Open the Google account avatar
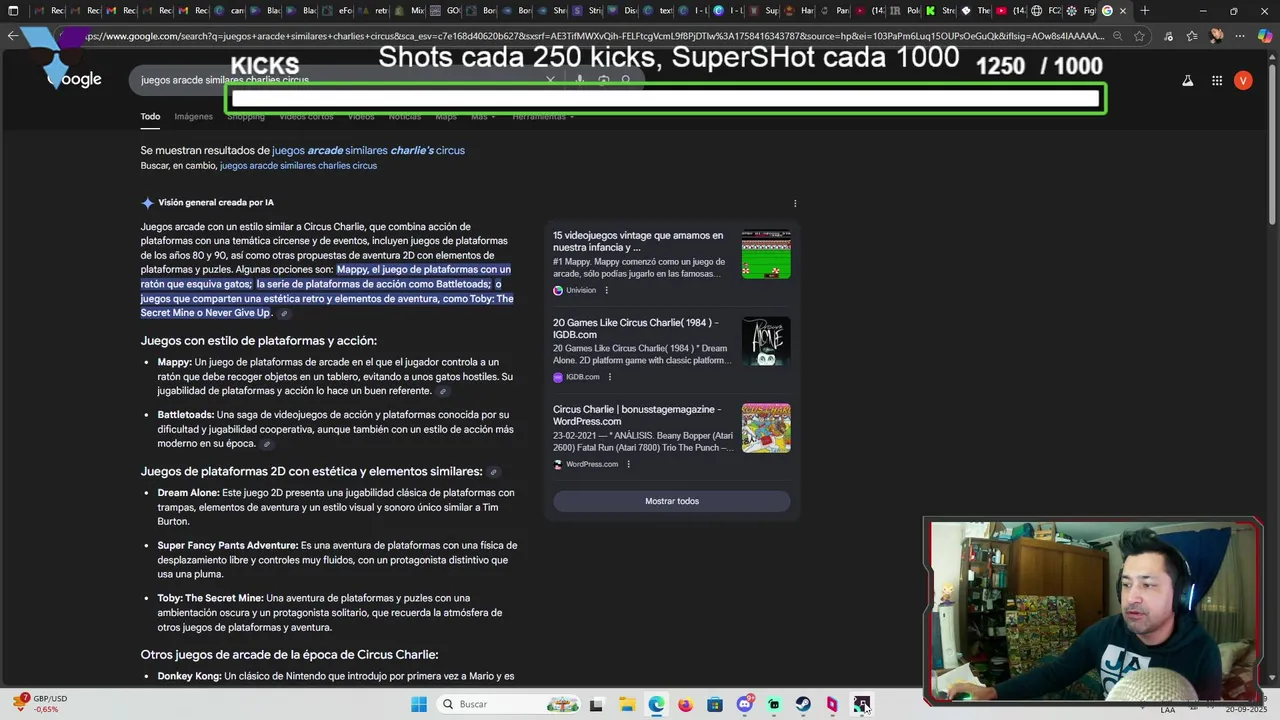This screenshot has width=1280, height=720. 1243,81
